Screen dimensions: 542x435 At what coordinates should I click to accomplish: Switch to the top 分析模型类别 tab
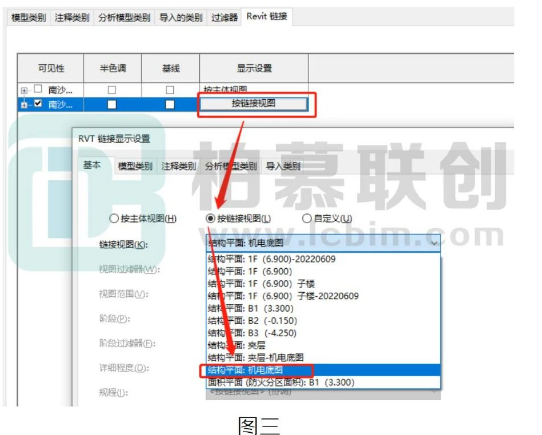[x=124, y=17]
